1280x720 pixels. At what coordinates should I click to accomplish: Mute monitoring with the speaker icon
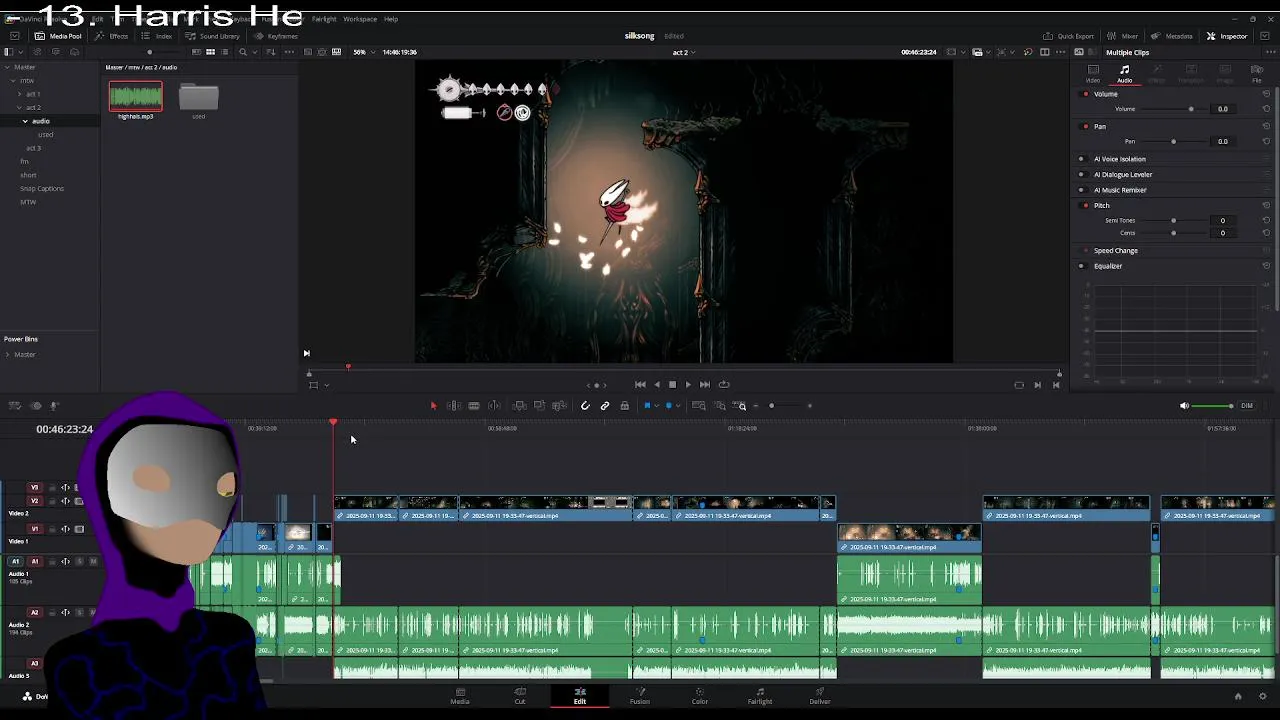tap(1184, 406)
